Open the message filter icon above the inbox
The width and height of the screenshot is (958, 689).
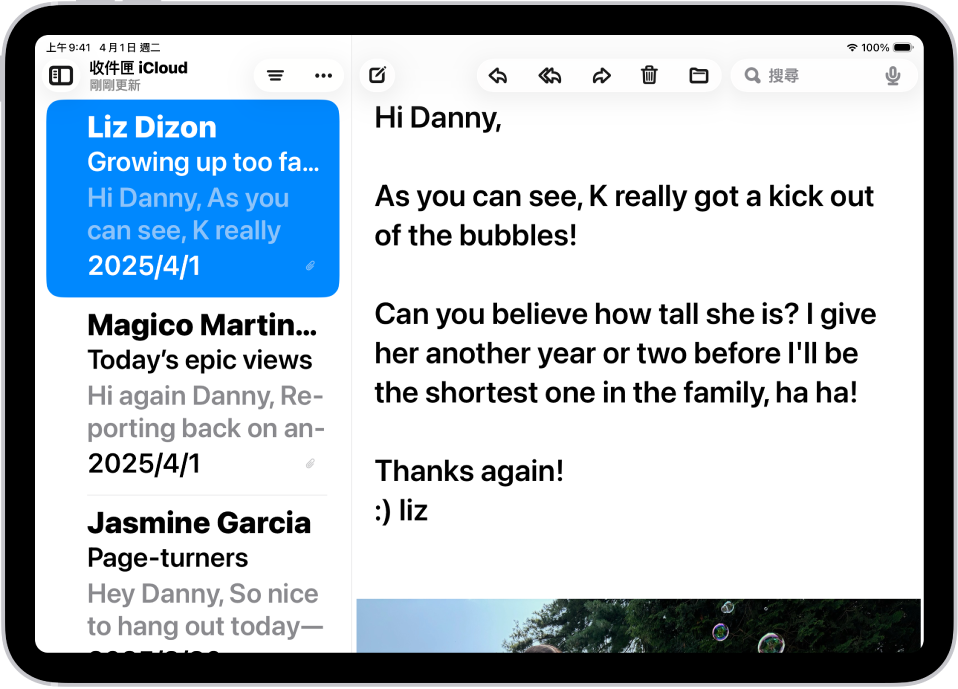(x=275, y=74)
